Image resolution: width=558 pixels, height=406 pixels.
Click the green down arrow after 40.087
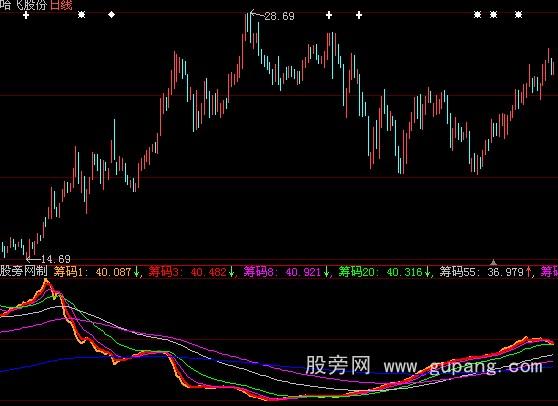pos(136,272)
